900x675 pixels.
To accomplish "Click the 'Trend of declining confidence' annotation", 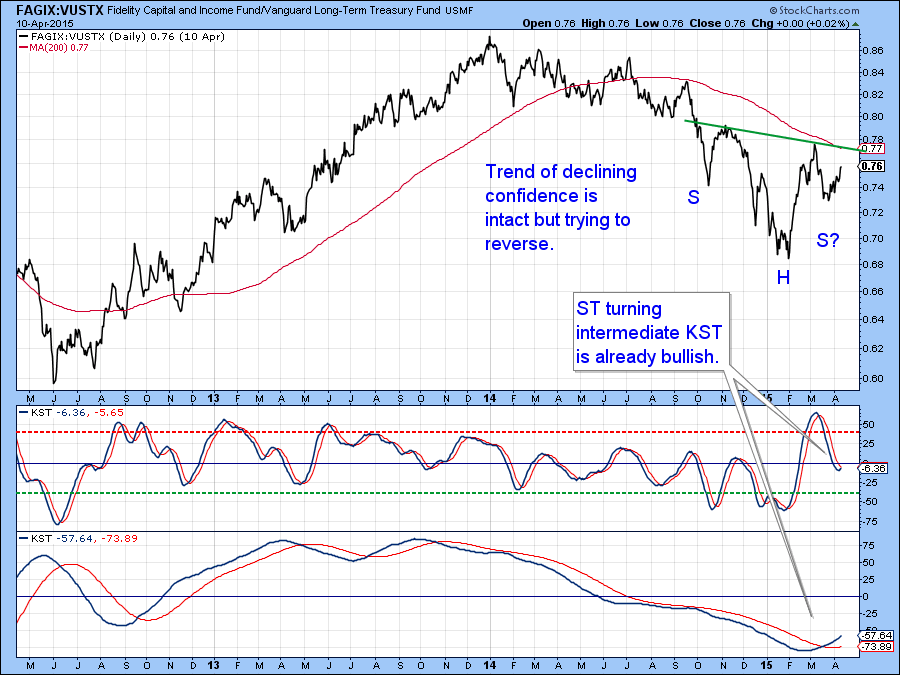I will (x=561, y=207).
